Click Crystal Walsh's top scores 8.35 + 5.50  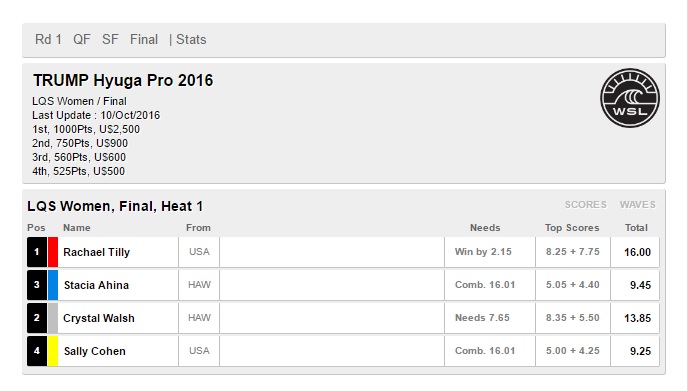tap(573, 318)
